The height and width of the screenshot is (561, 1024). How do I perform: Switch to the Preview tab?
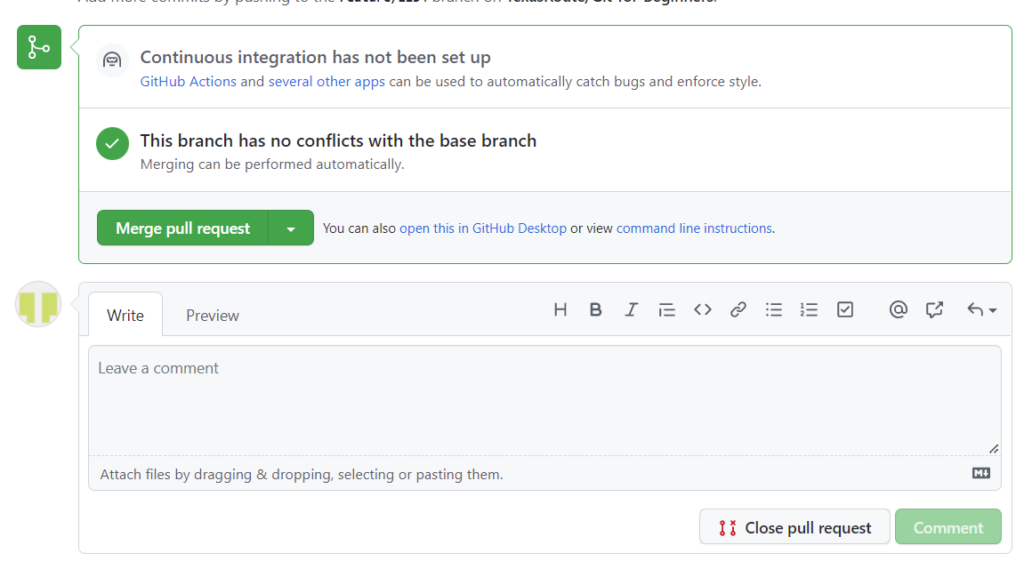click(x=212, y=315)
